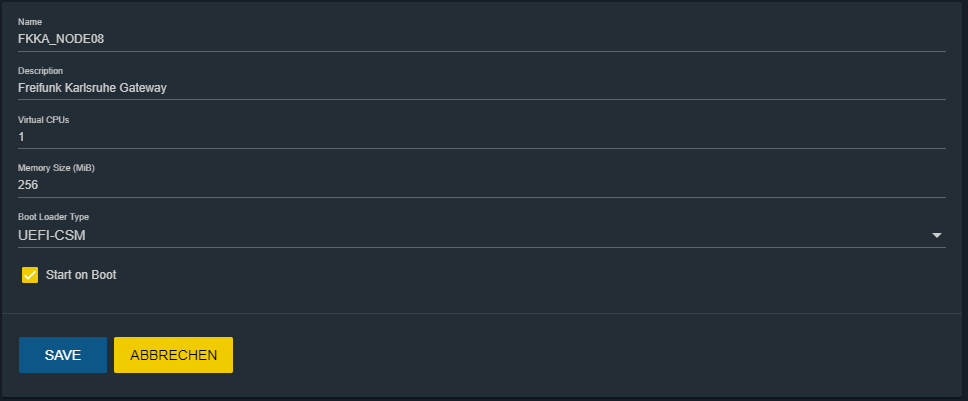
Task: Click the small Name field label
Action: point(30,21)
